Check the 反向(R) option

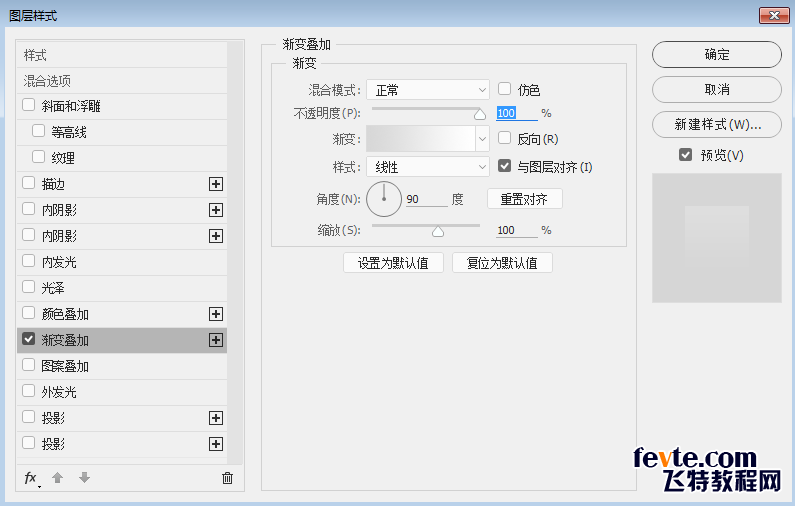click(504, 138)
